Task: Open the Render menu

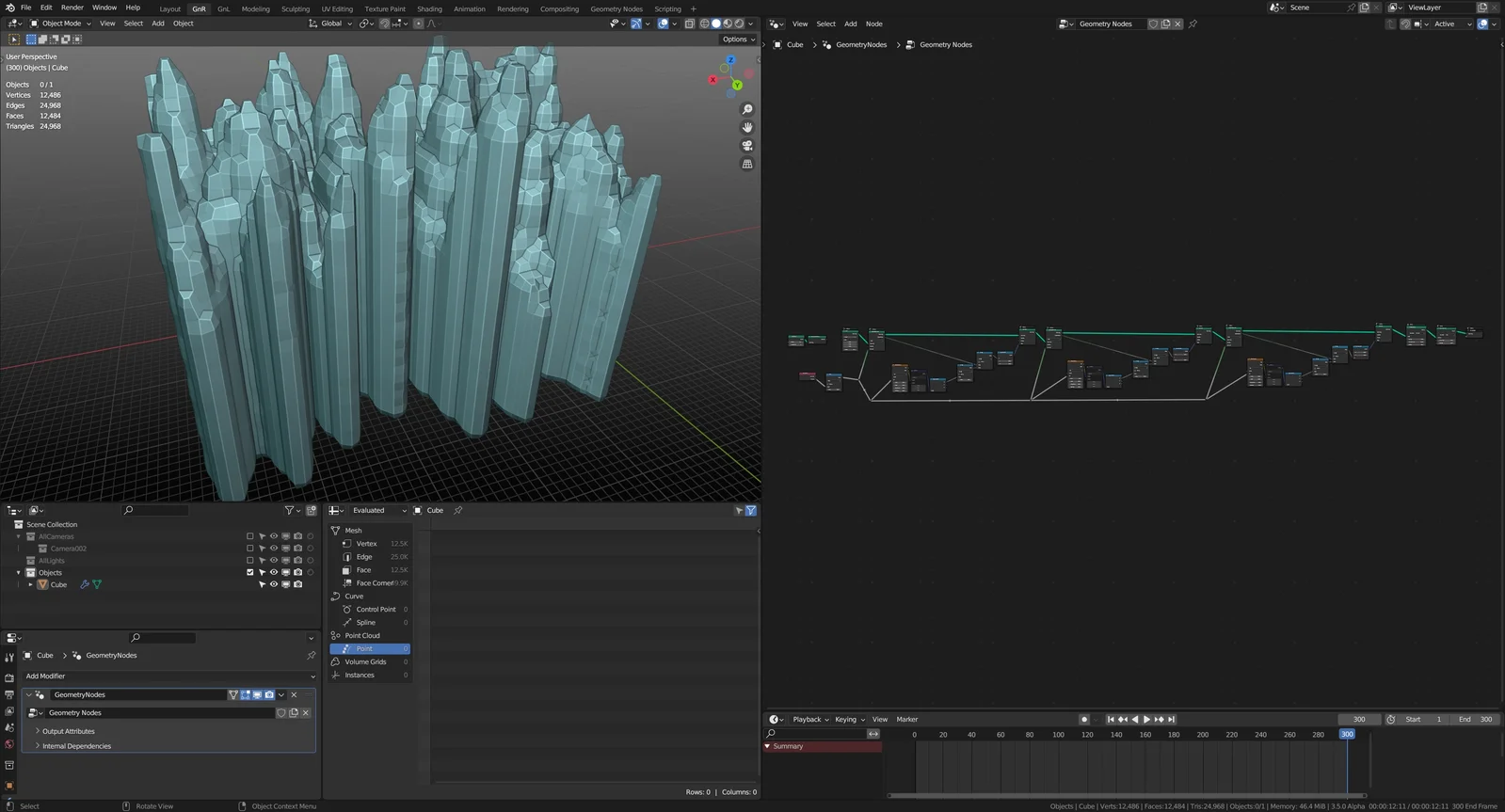Action: (x=72, y=8)
